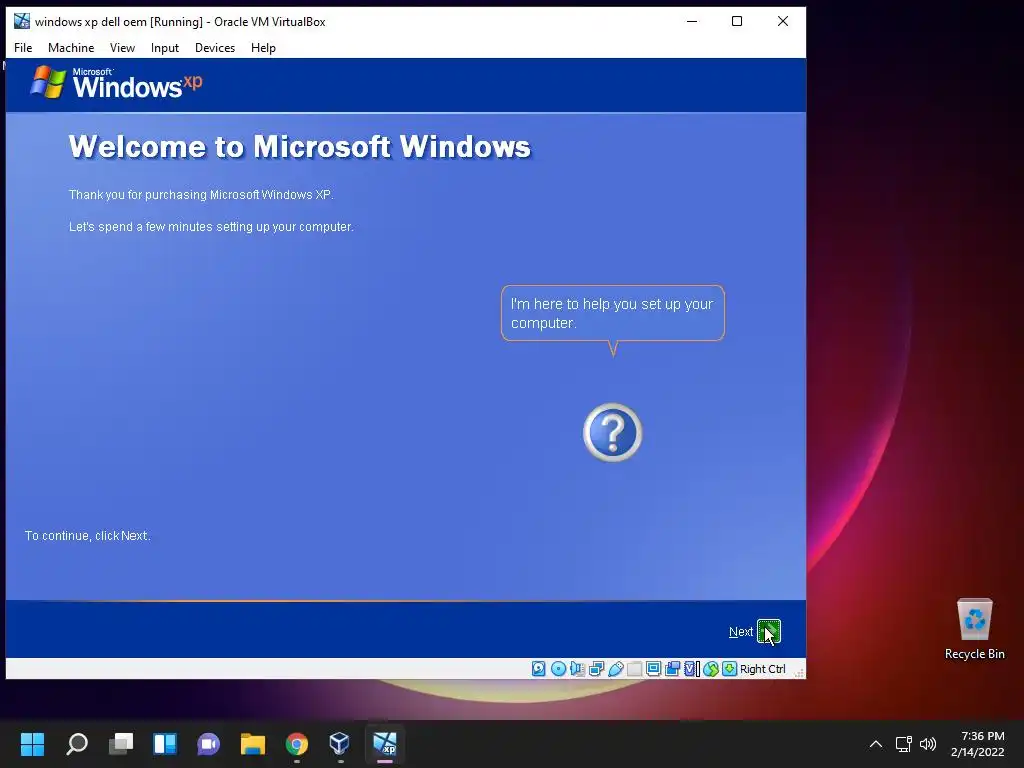Click the question mark help assistant icon
This screenshot has width=1024, height=768.
tap(613, 432)
